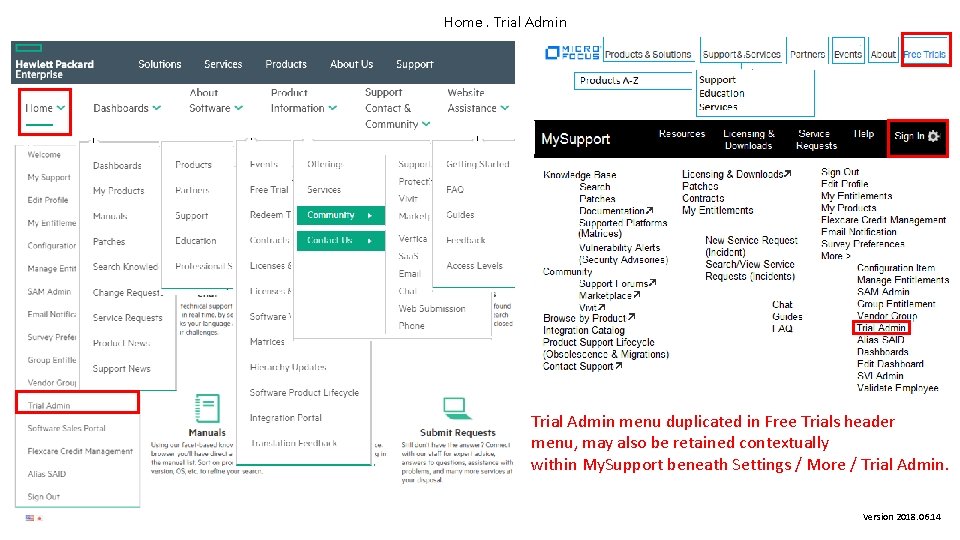Image resolution: width=960 pixels, height=540 pixels.
Task: Click Validate Employee in the More list
Action: coord(898,388)
